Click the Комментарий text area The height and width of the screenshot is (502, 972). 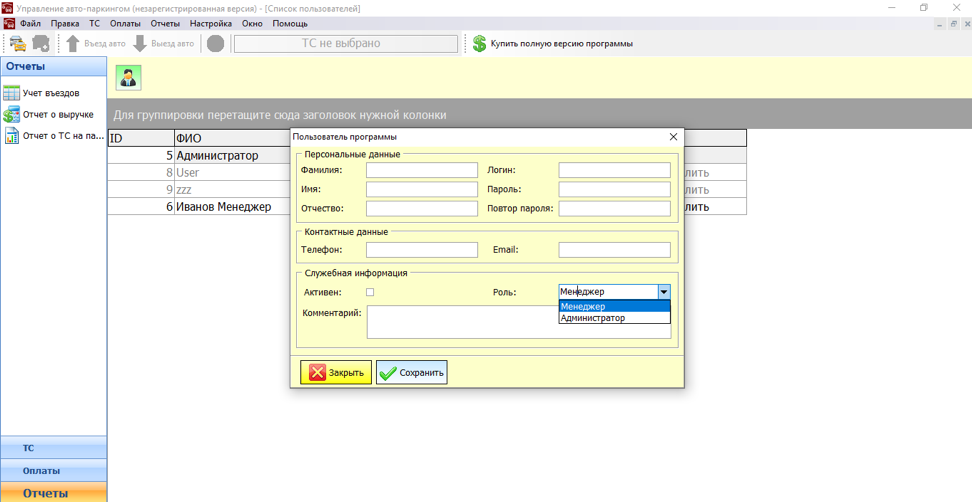pos(518,322)
